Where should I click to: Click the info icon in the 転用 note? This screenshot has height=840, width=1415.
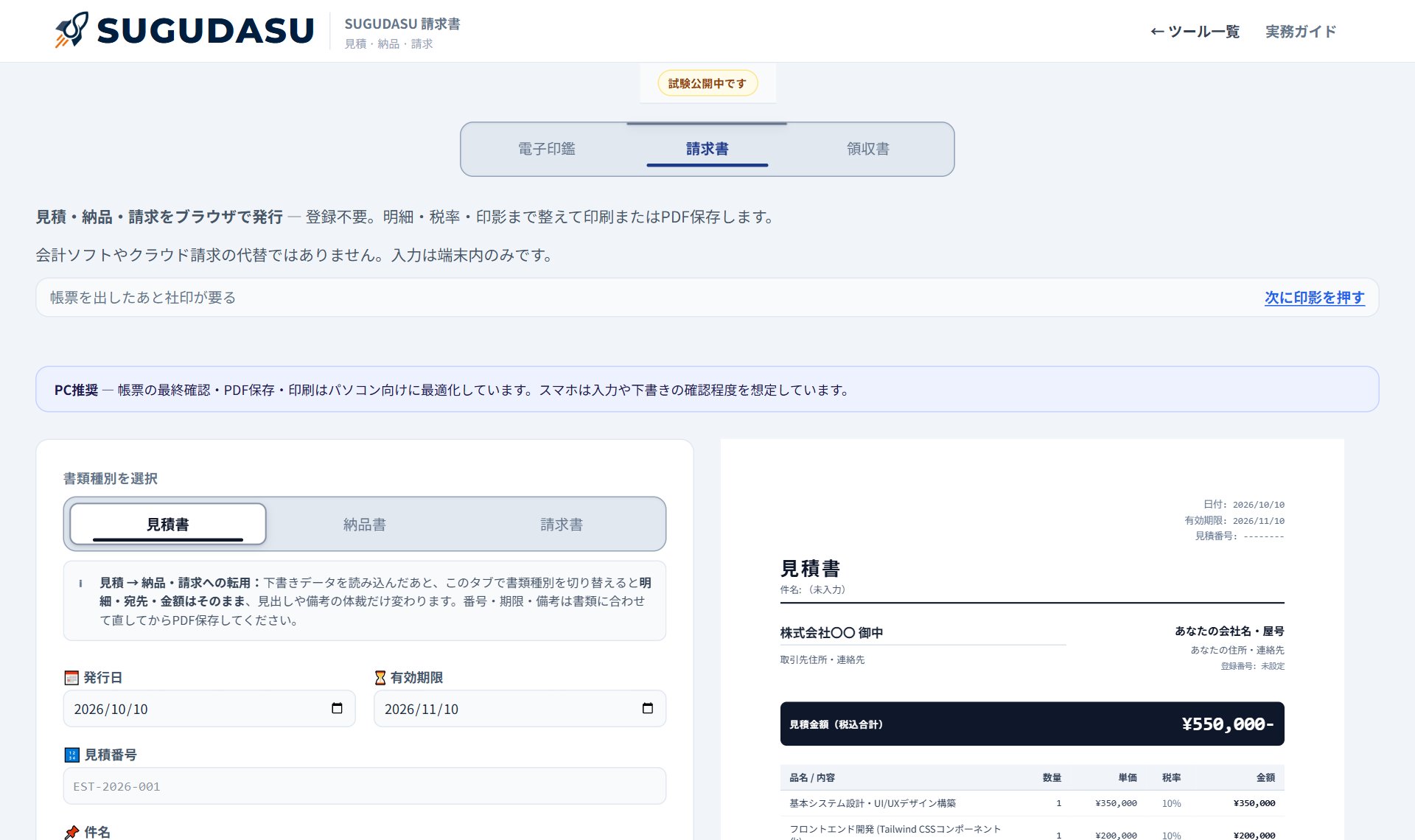[x=80, y=583]
